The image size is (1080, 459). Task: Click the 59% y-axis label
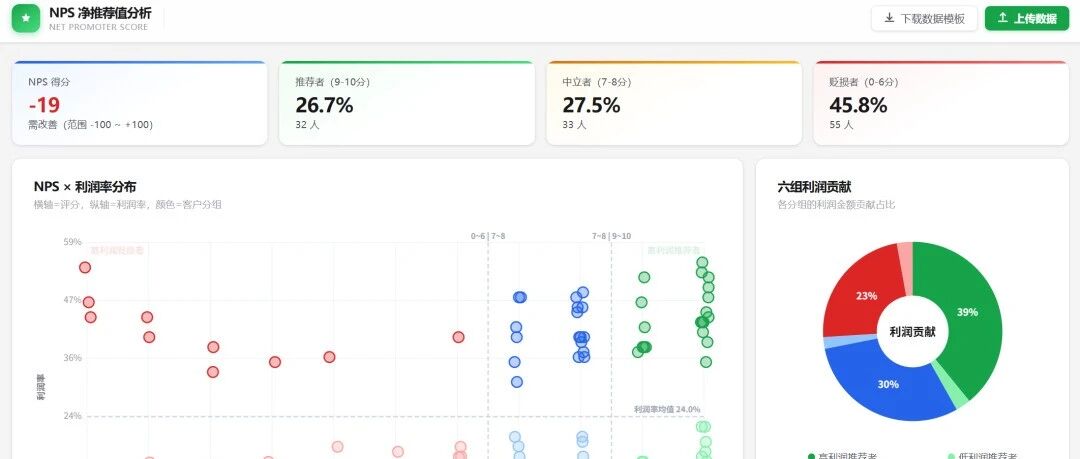click(72, 242)
